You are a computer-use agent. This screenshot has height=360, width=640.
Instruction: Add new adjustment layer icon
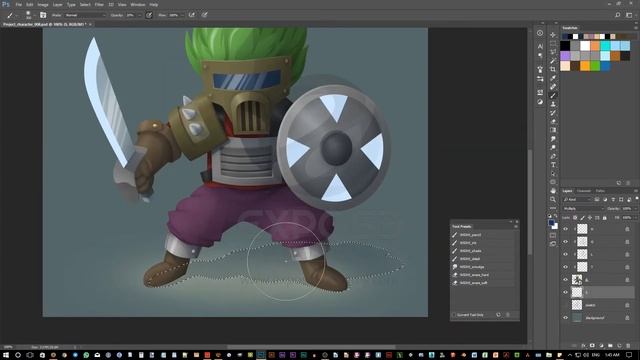point(601,345)
